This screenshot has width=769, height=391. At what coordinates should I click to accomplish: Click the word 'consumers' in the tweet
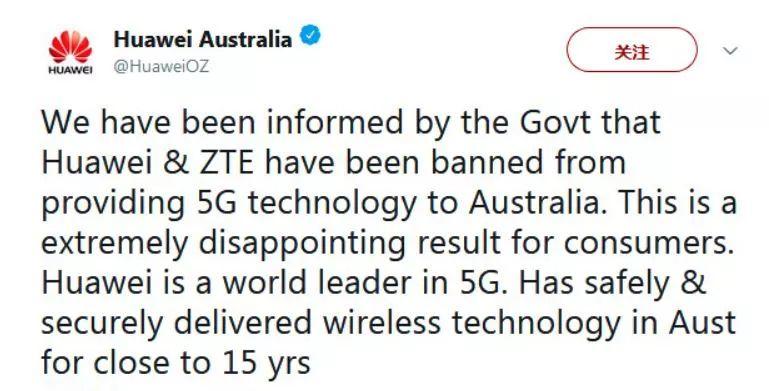coord(645,245)
